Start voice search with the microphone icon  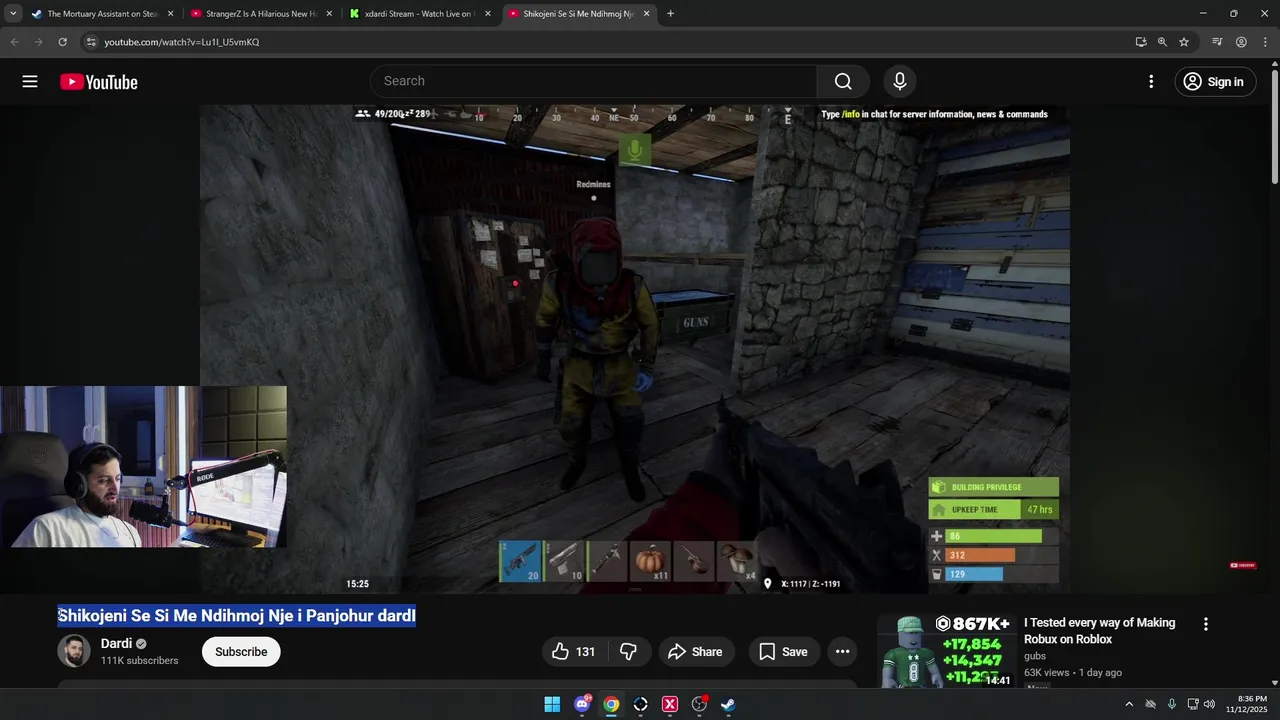tap(900, 81)
